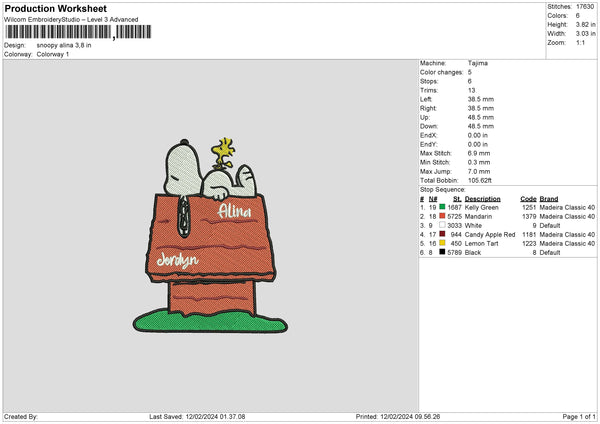Screen dimensions: 600x424
Task: Click the Max Stitch value 6.9 mm
Action: [x=479, y=153]
